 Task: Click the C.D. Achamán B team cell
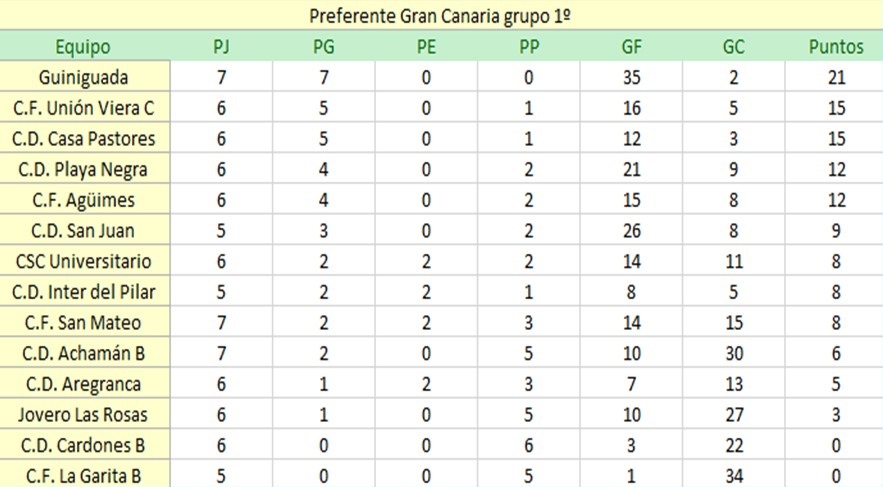(84, 353)
